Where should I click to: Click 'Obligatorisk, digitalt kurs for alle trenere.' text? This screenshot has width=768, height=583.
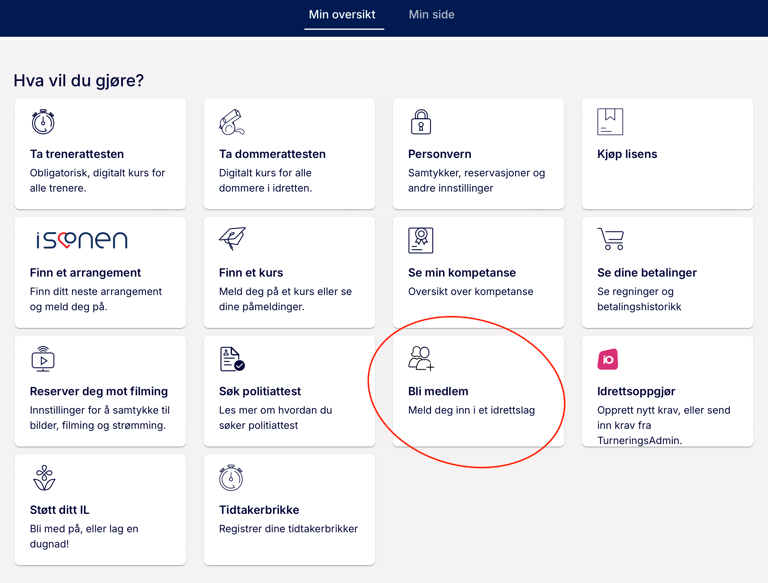(x=97, y=180)
